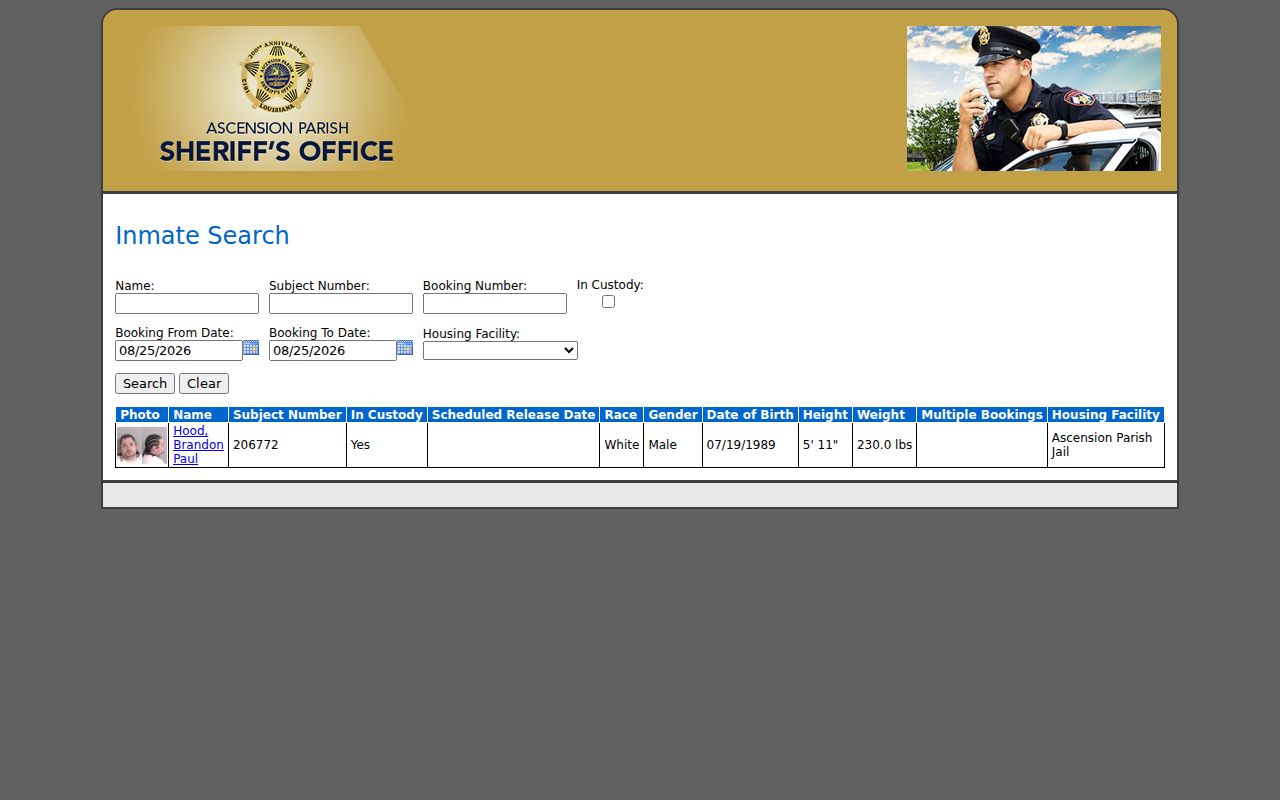1280x800 pixels.
Task: Sort by the Date of Birth header
Action: point(750,415)
